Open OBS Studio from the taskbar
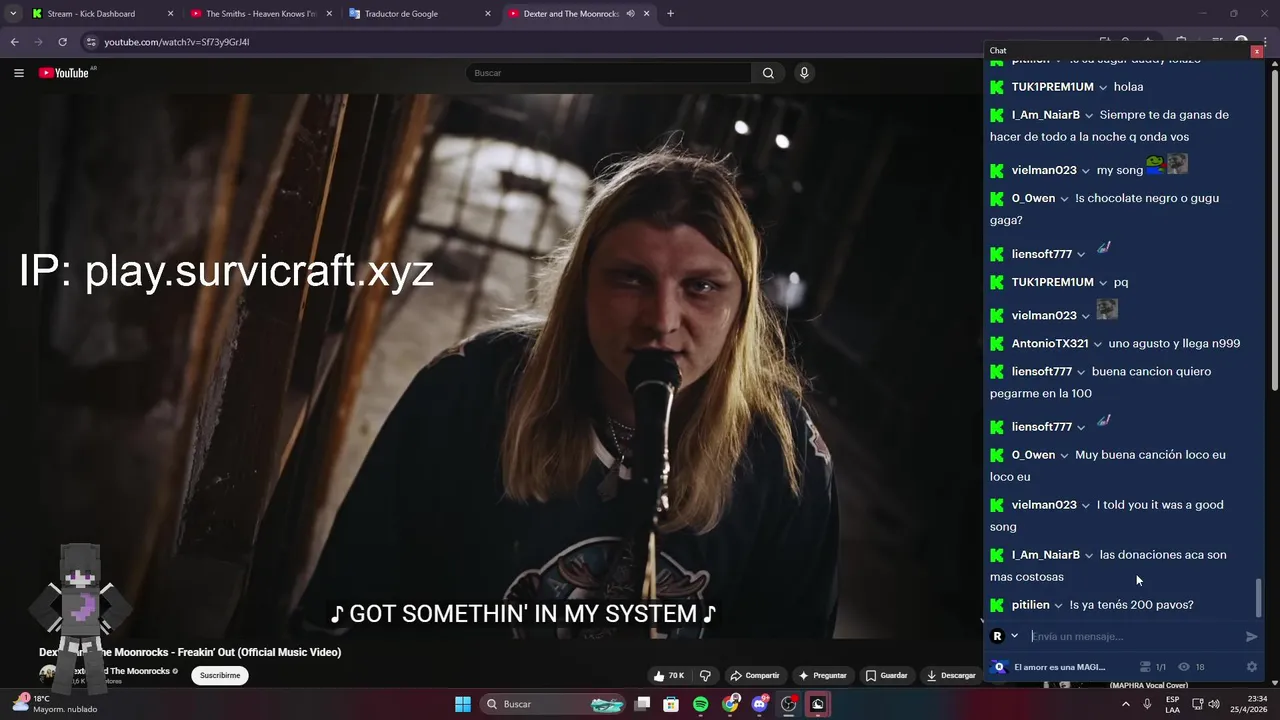This screenshot has height=720, width=1280. click(789, 704)
